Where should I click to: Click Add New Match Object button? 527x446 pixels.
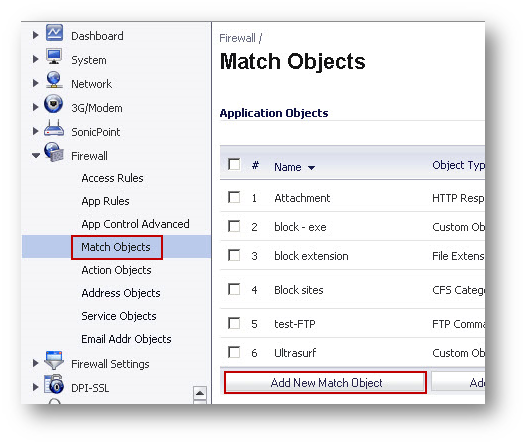pyautogui.click(x=325, y=382)
